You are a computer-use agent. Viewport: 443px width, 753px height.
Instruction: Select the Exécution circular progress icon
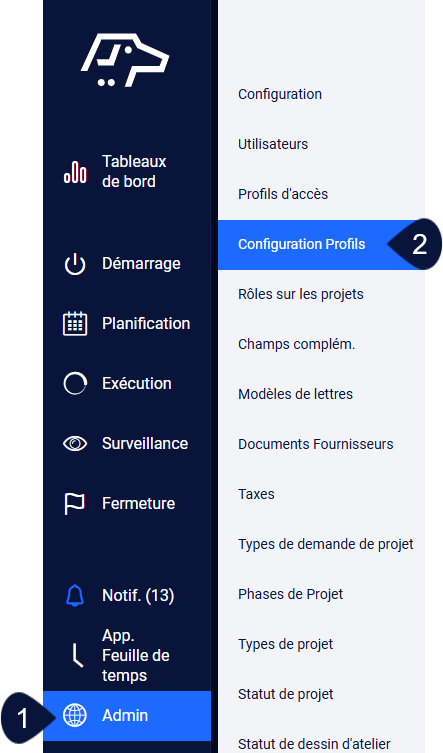[x=75, y=383]
